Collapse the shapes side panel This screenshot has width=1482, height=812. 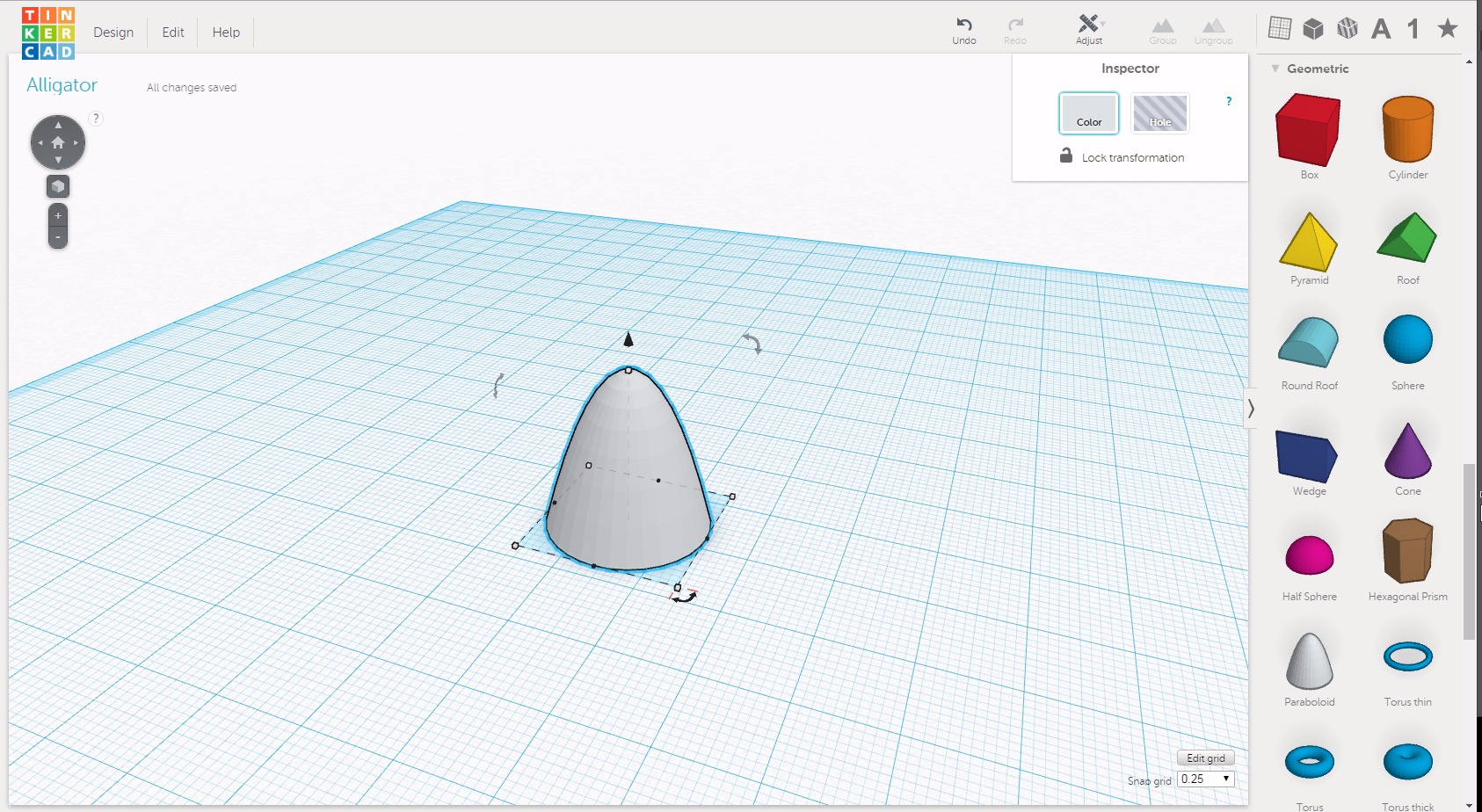tap(1251, 409)
